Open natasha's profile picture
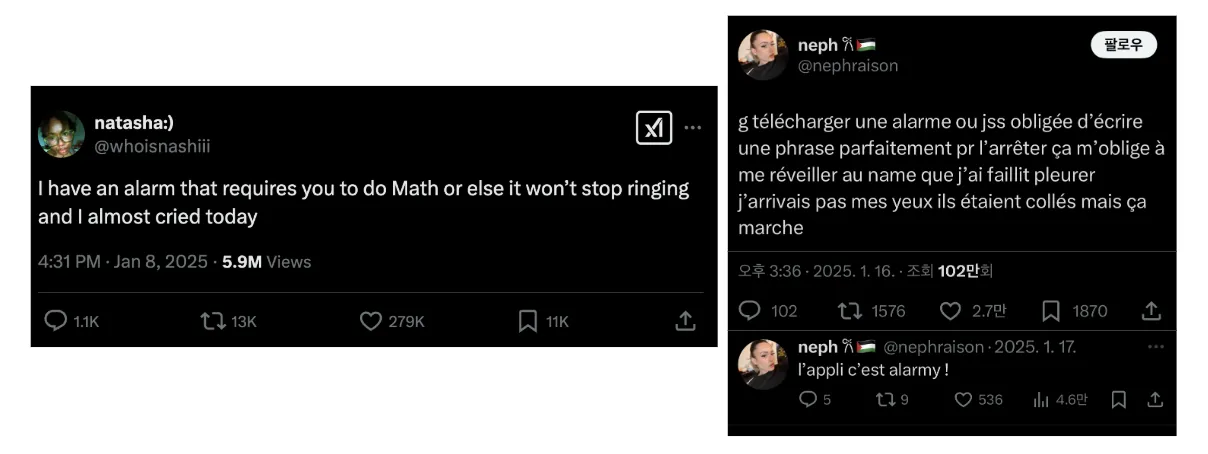 pos(61,134)
